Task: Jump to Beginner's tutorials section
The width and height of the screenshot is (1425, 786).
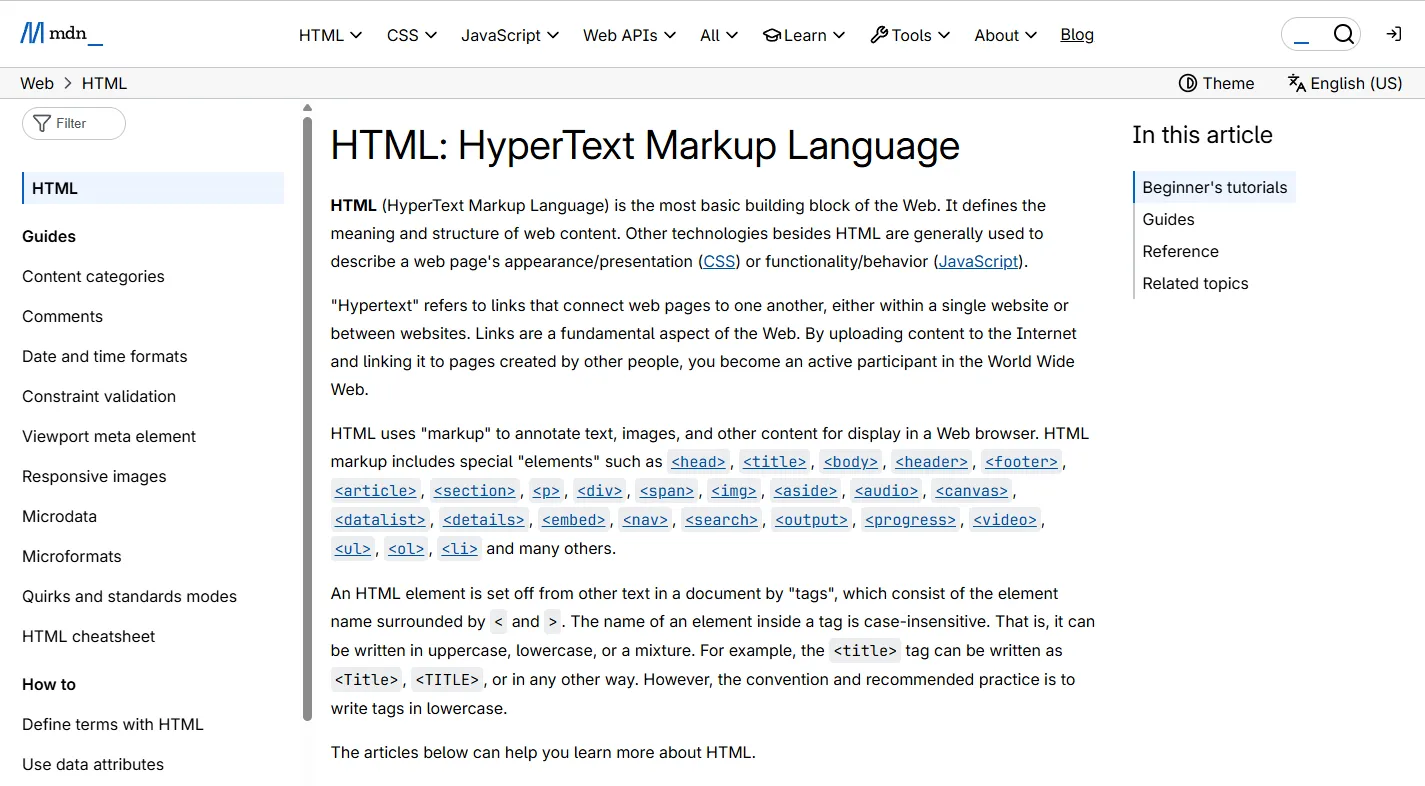Action: 1215,187
